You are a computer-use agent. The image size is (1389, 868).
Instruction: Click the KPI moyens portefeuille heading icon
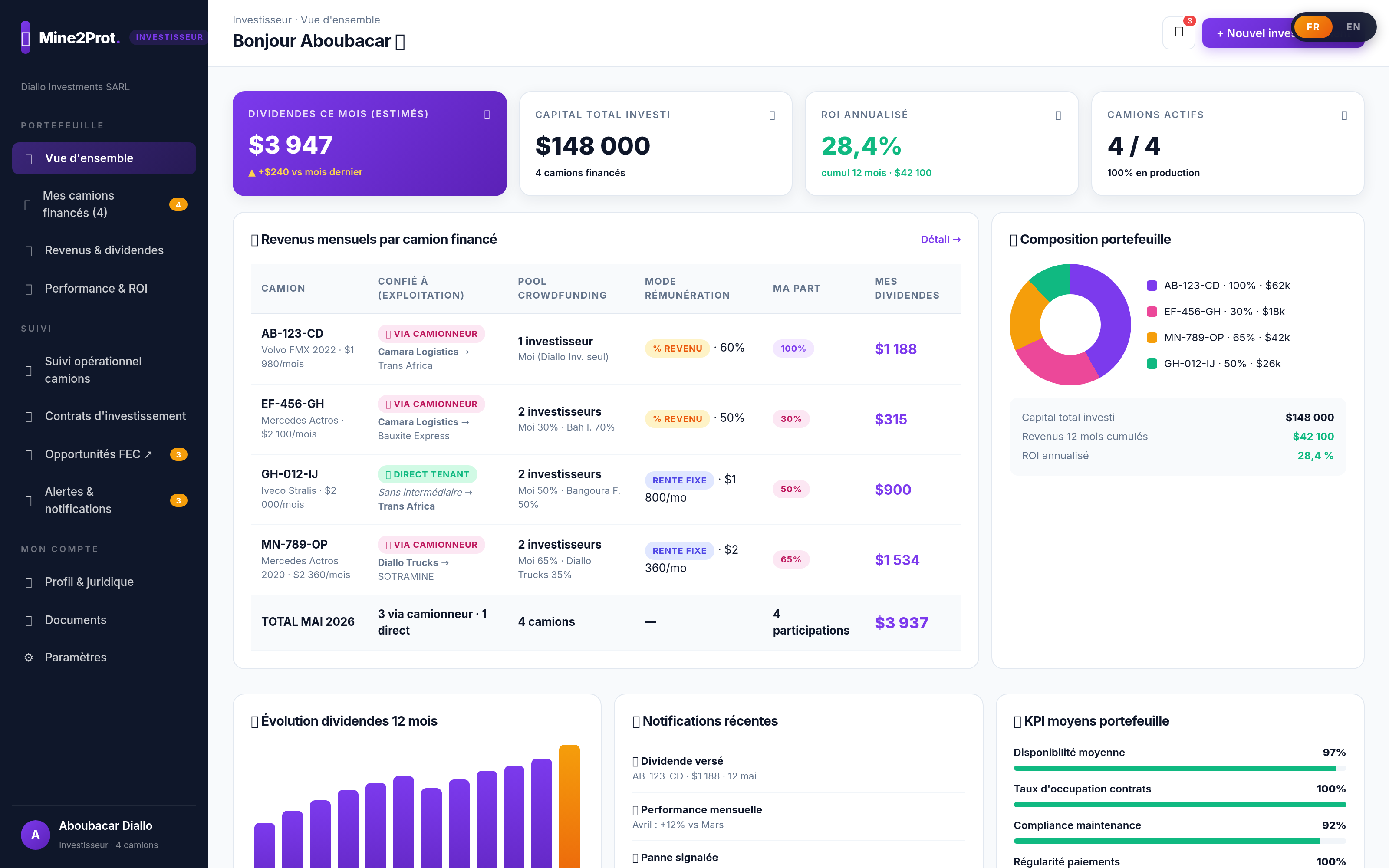[x=1017, y=722]
